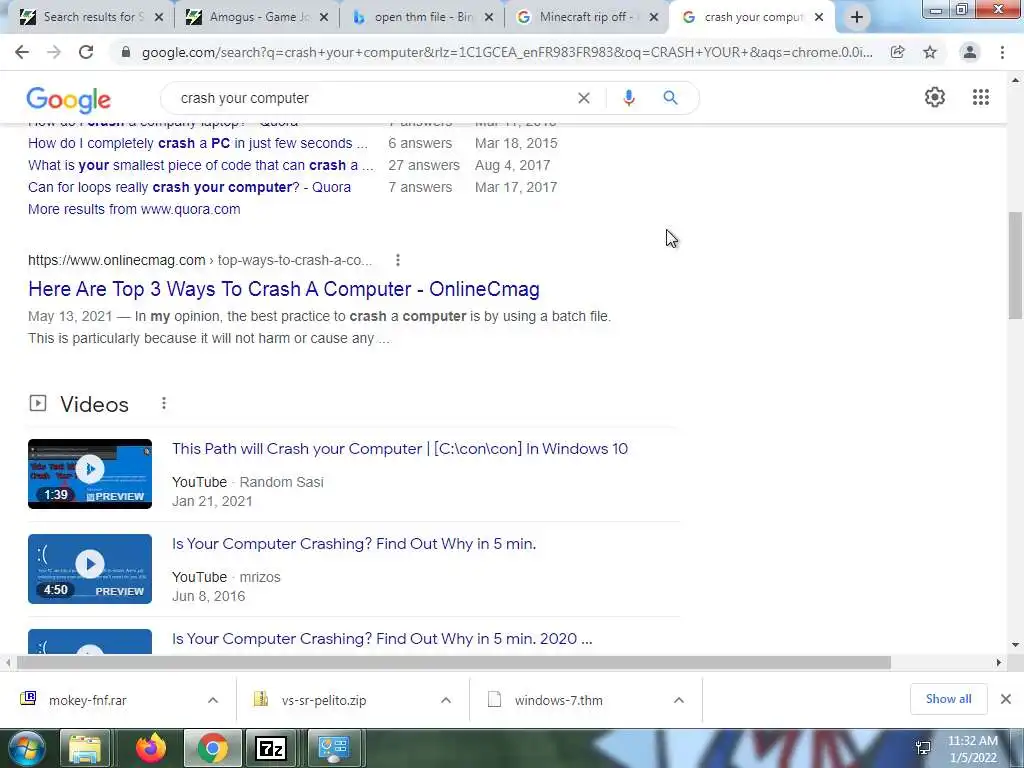Go forward using the forward arrow
This screenshot has height=768, width=1024.
pos(54,52)
